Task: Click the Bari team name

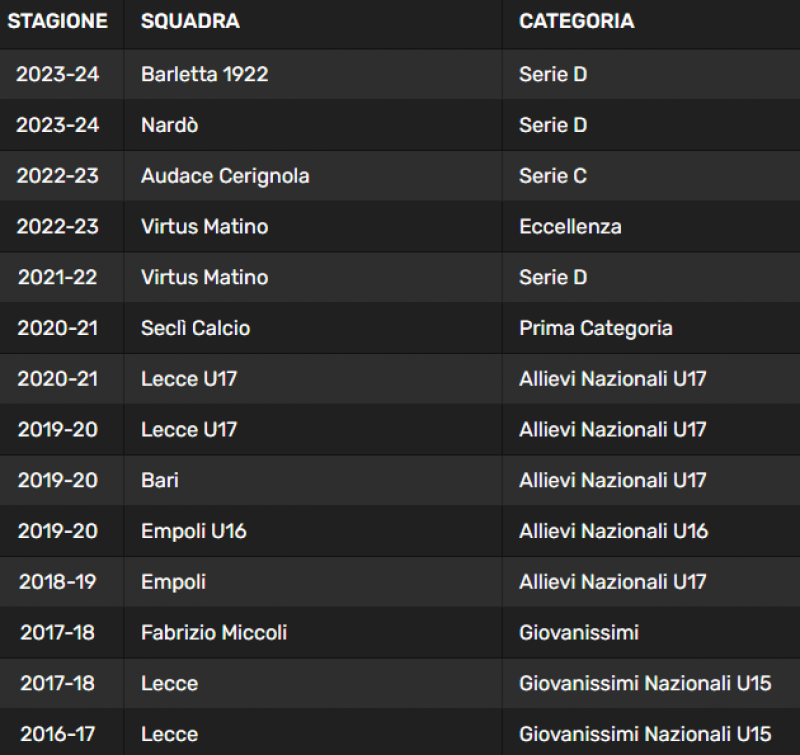Action: pos(160,481)
